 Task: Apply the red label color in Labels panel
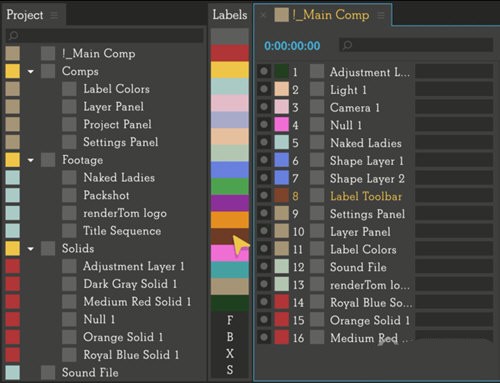[230, 53]
